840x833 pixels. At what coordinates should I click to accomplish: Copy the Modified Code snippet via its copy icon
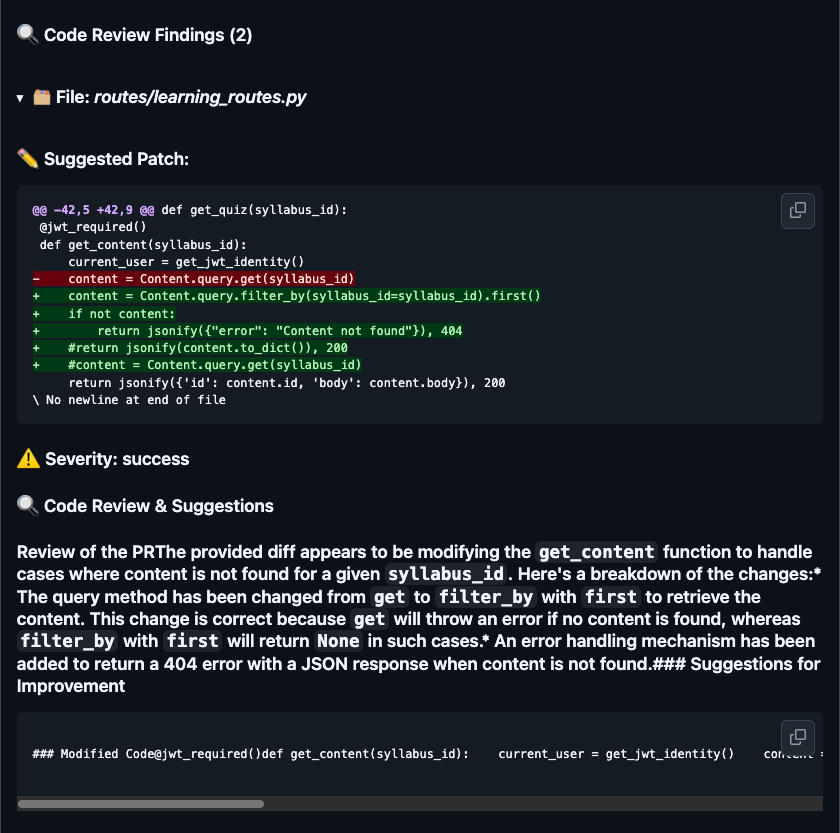[x=797, y=737]
